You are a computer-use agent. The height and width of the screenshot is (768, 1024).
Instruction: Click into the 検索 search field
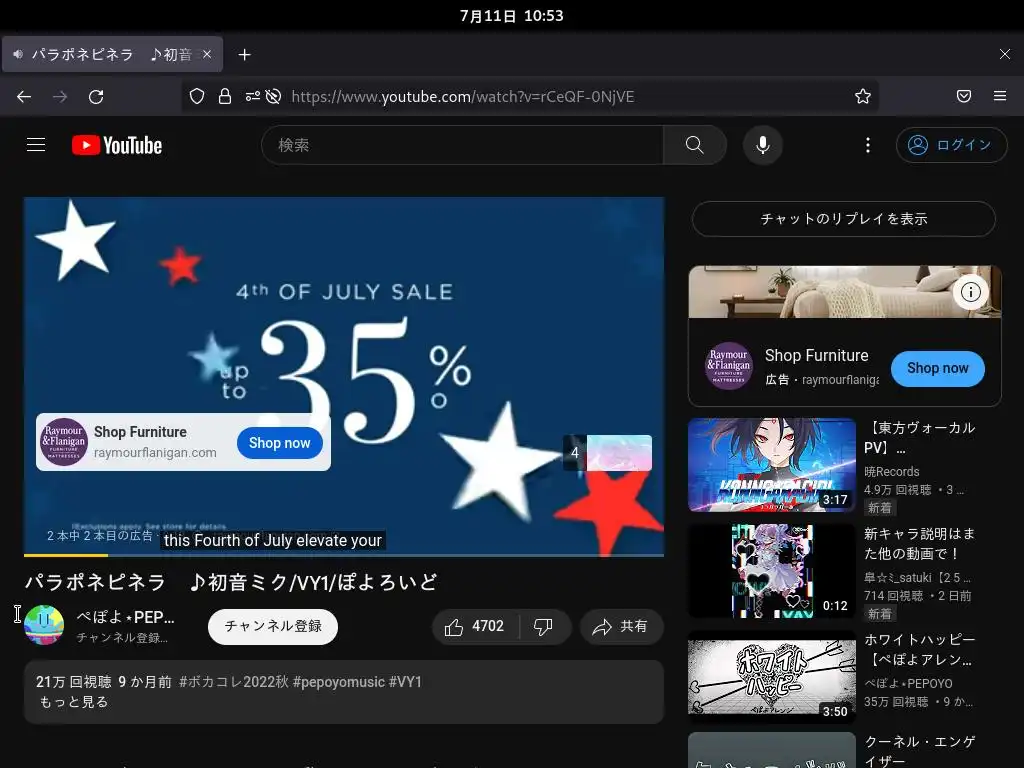tap(462, 145)
